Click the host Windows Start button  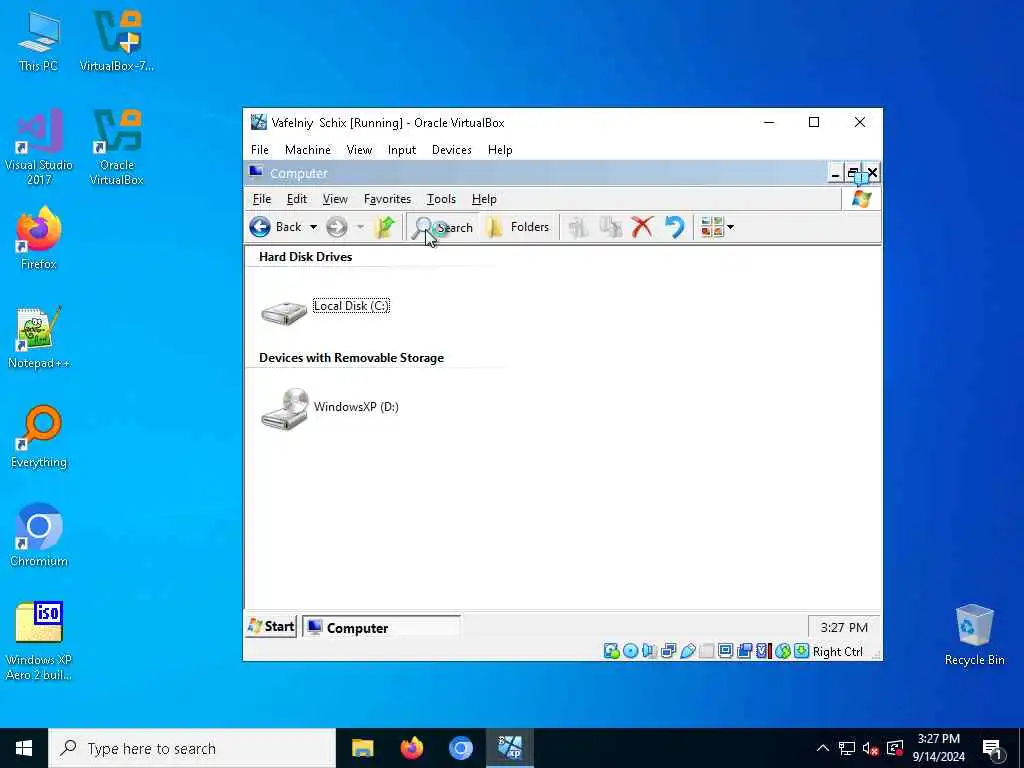(24, 748)
